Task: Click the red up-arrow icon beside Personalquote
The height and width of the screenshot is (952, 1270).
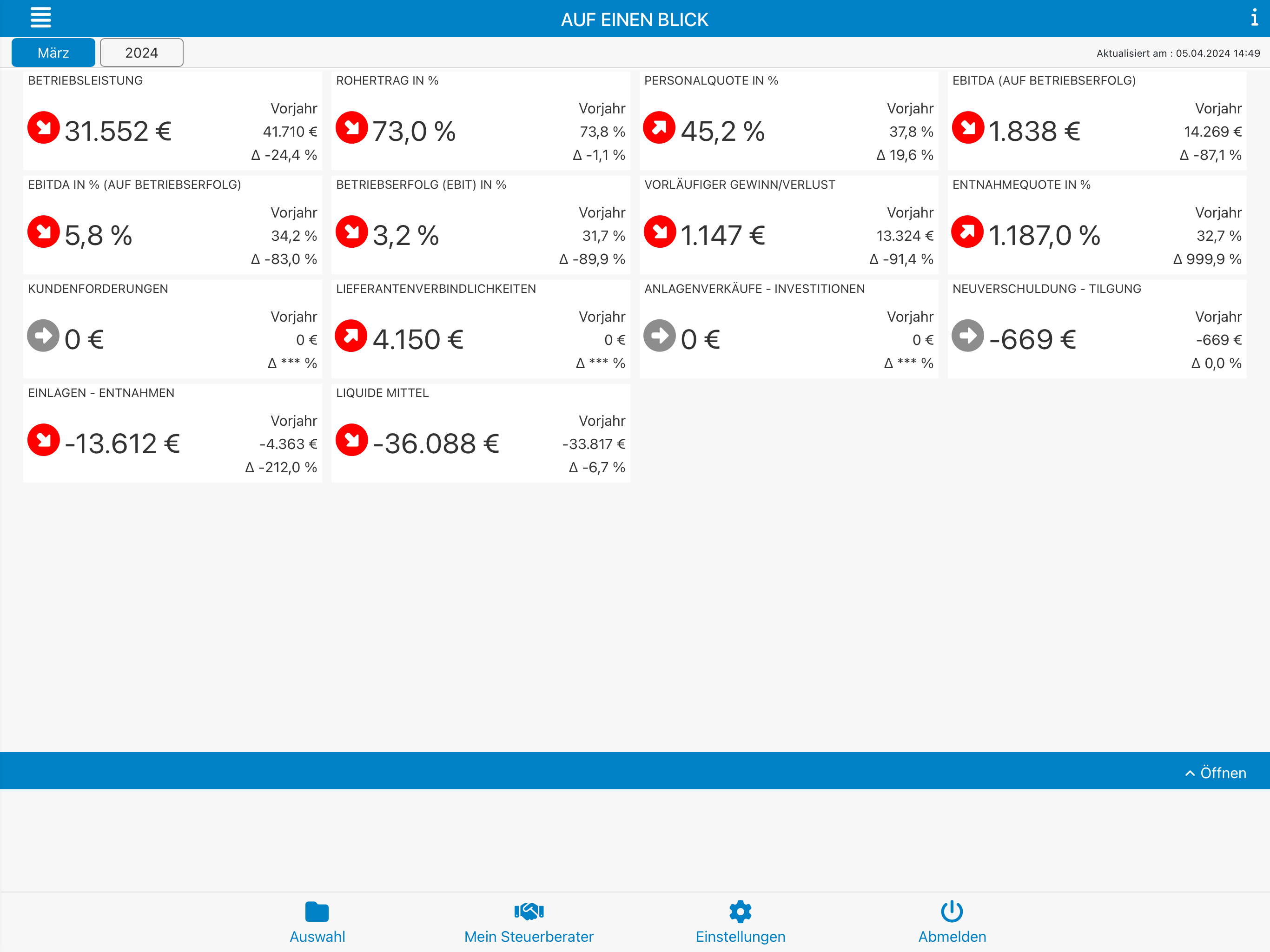Action: [659, 127]
